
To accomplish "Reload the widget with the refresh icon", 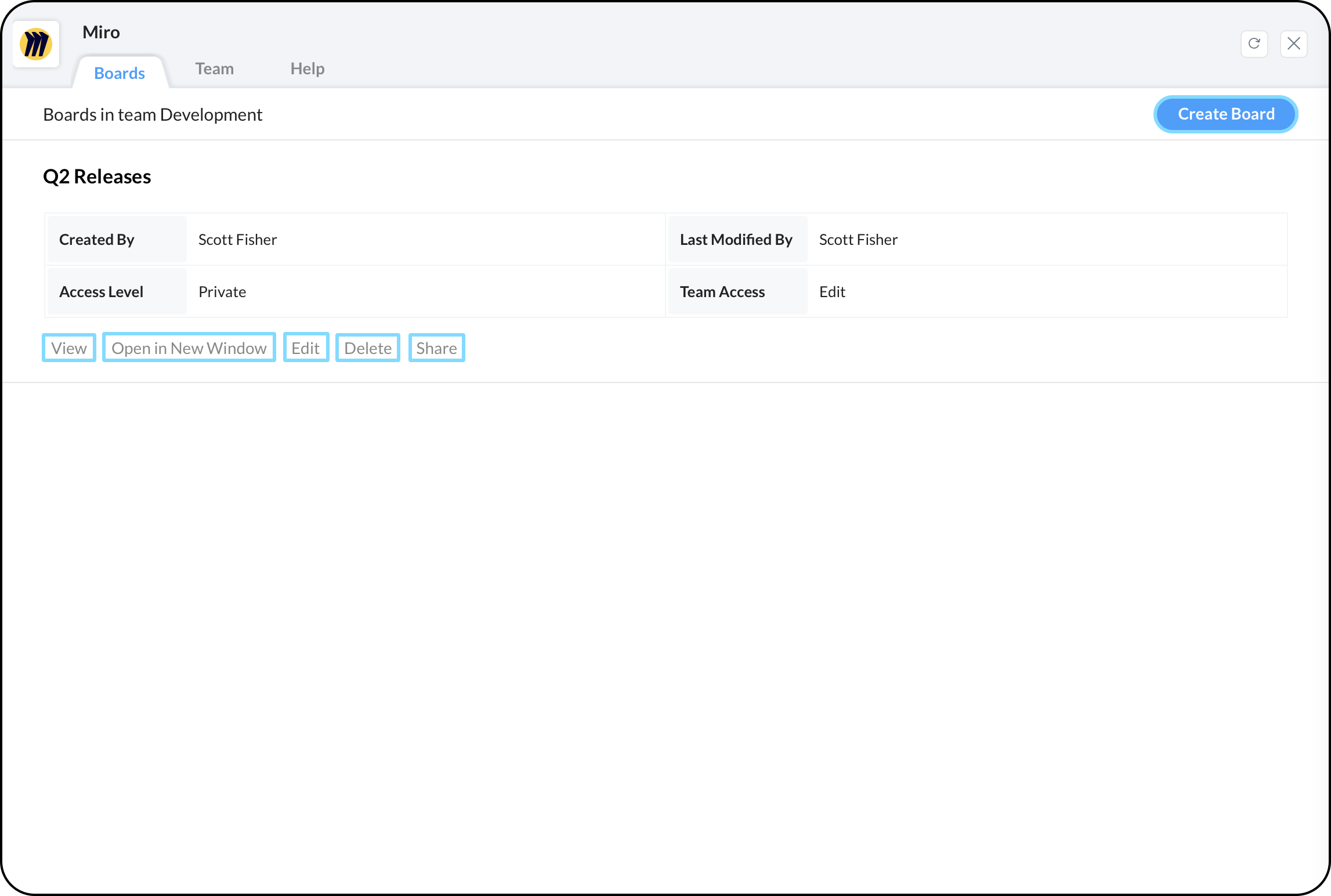I will point(1254,44).
